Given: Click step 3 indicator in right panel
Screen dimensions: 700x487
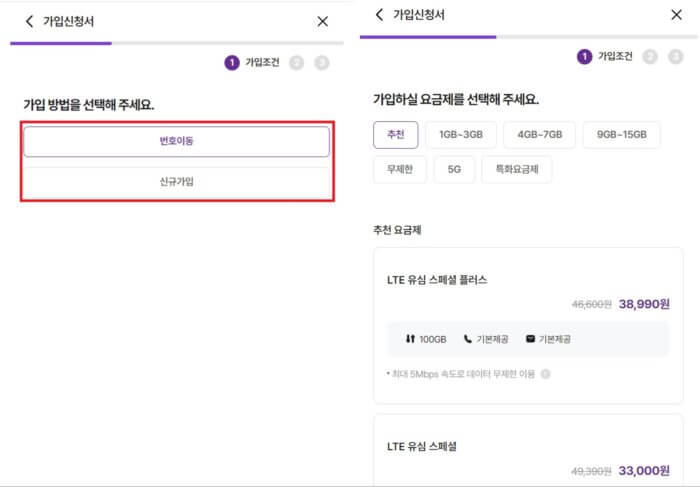Looking at the screenshot, I should 675,56.
